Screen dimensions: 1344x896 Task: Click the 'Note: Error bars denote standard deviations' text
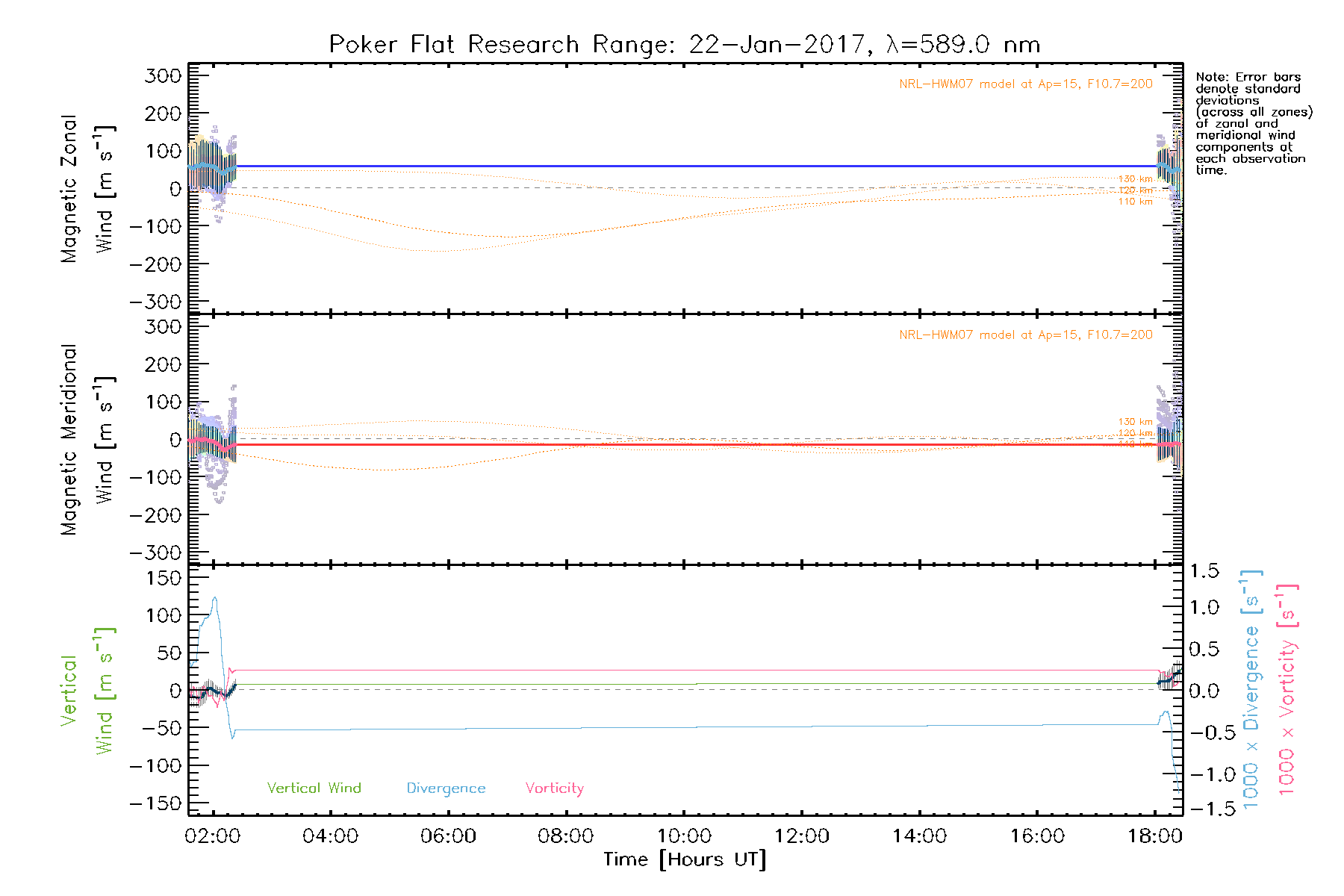[1254, 123]
